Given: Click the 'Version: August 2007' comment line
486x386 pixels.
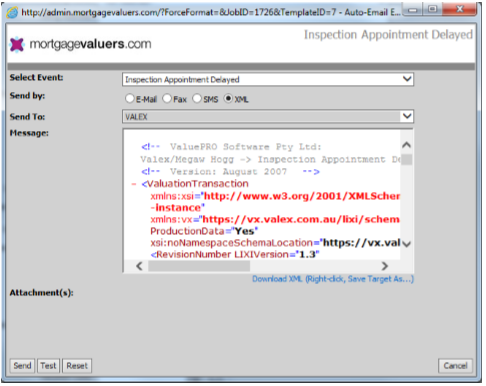Looking at the screenshot, I should tap(230, 172).
